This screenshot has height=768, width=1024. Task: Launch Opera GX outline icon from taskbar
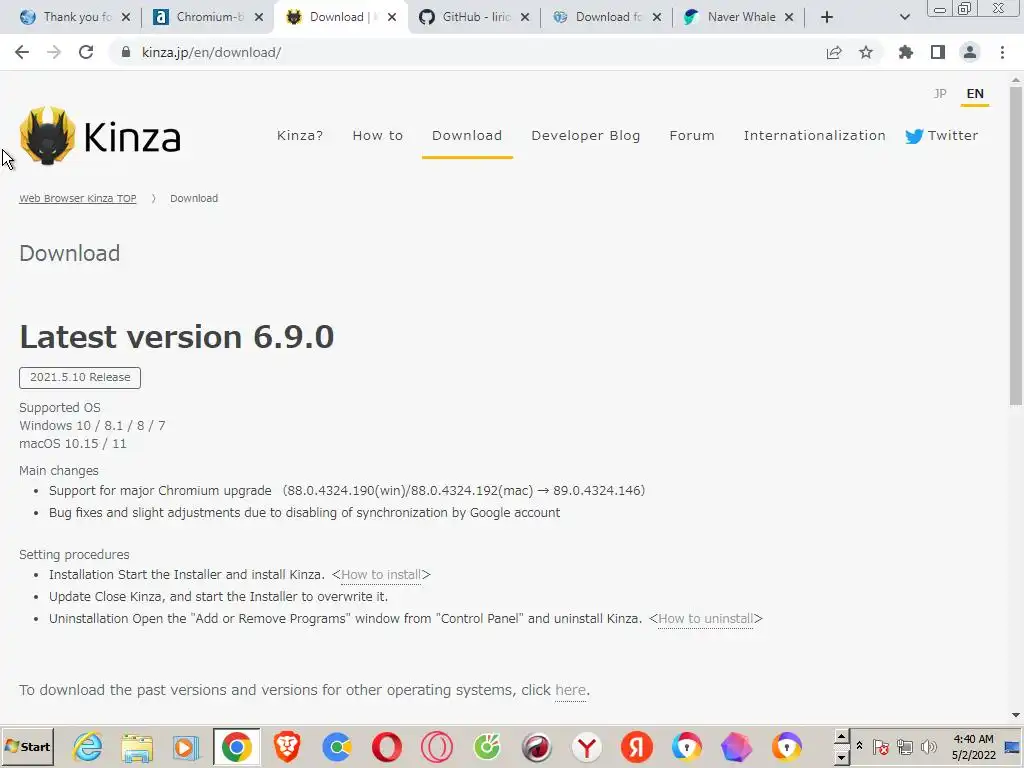[x=437, y=746]
